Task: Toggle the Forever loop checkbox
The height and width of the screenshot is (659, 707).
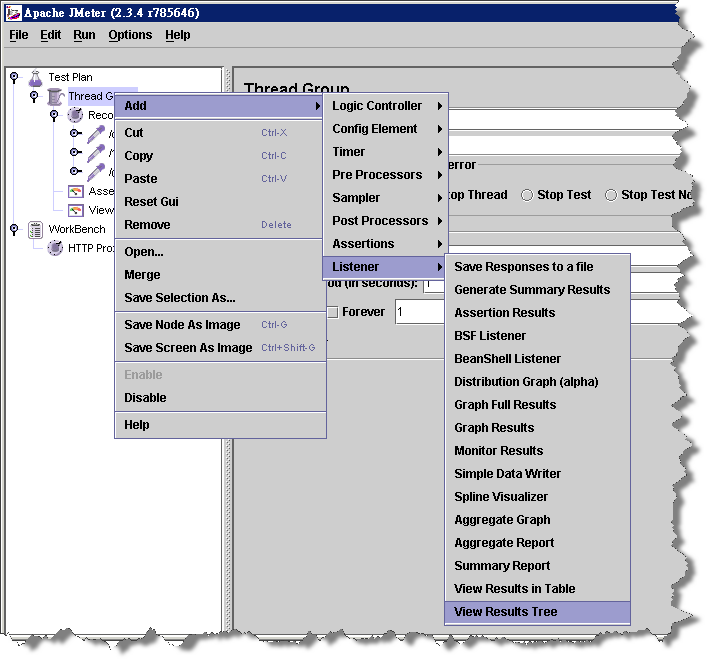Action: point(333,312)
